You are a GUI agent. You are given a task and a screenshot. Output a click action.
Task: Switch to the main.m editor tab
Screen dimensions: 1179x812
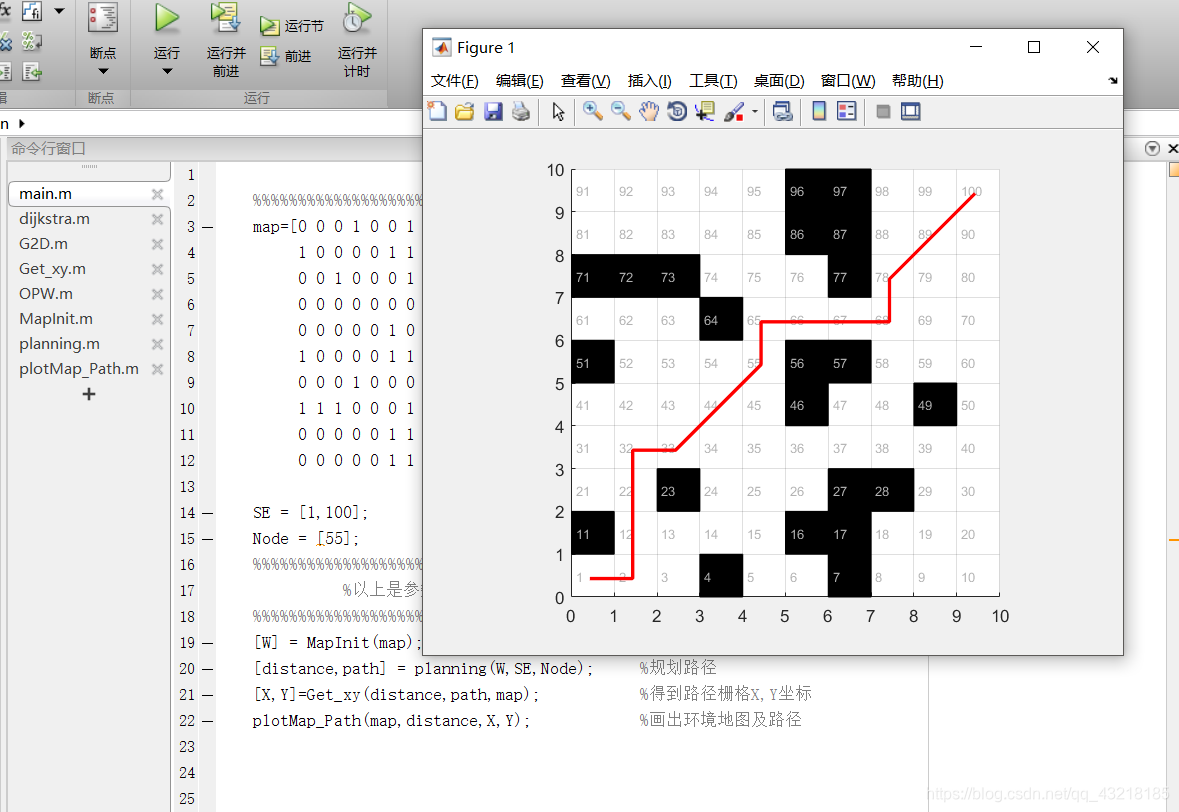coord(46,193)
